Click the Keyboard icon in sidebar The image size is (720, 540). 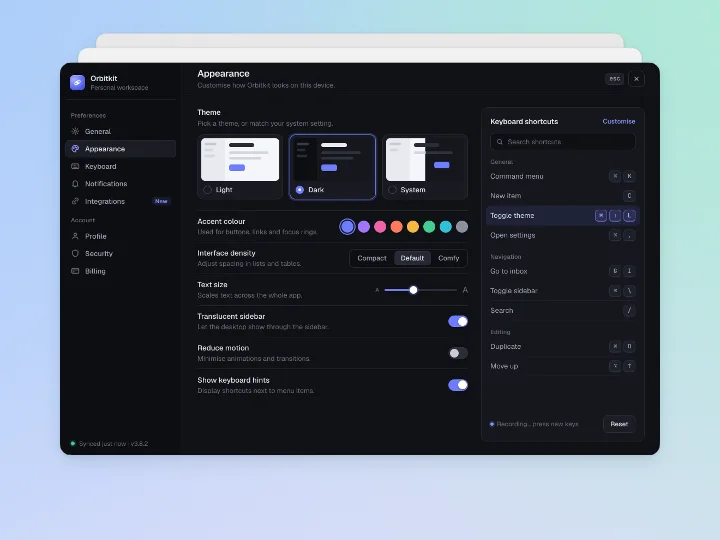(x=75, y=166)
